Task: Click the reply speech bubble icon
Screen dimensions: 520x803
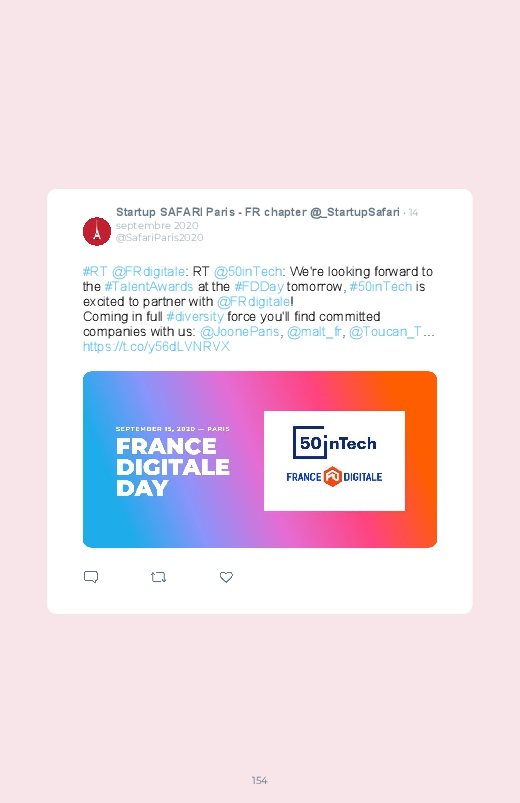Action: 91,577
